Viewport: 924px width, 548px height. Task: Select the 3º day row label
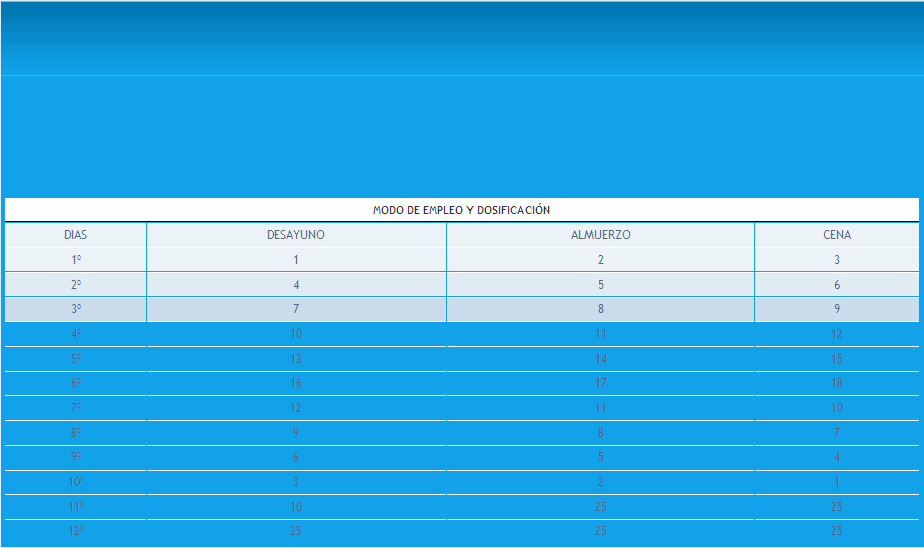[x=76, y=310]
